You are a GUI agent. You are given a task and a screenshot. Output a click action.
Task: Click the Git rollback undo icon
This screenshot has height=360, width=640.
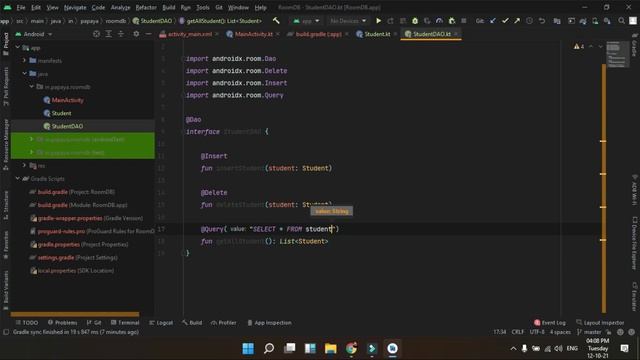click(x=542, y=20)
